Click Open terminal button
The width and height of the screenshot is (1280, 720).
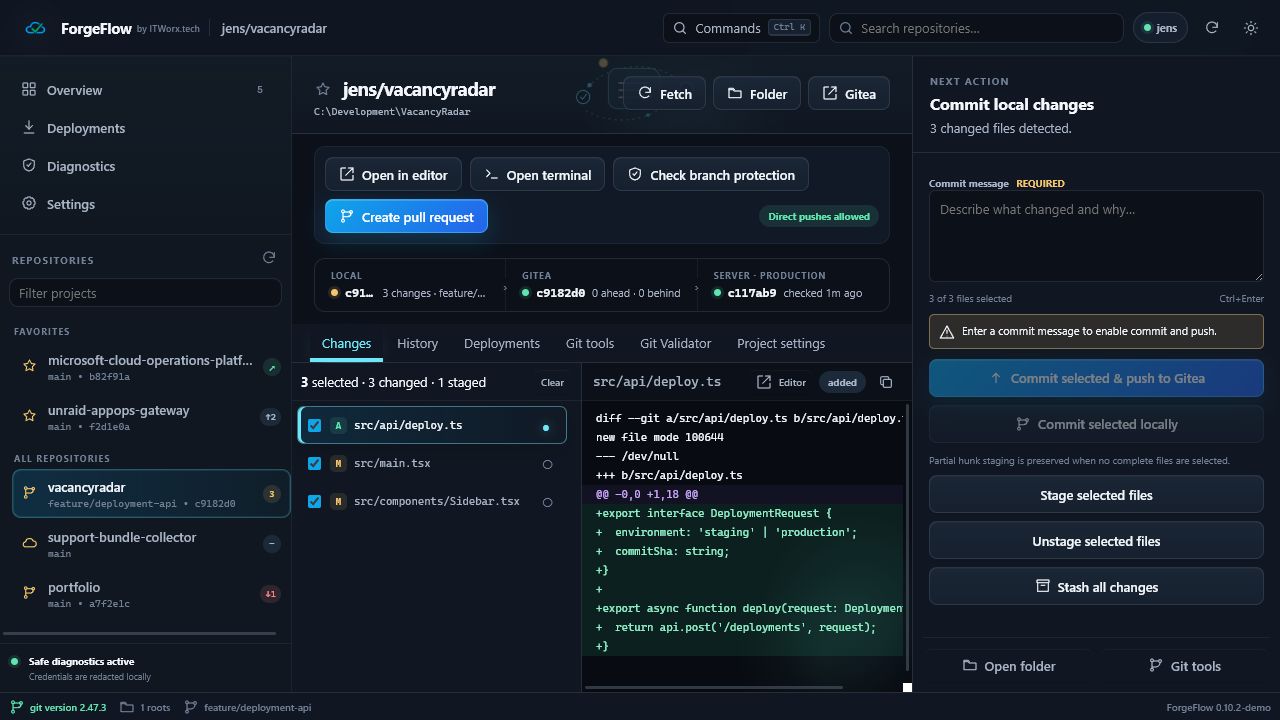pyautogui.click(x=537, y=174)
